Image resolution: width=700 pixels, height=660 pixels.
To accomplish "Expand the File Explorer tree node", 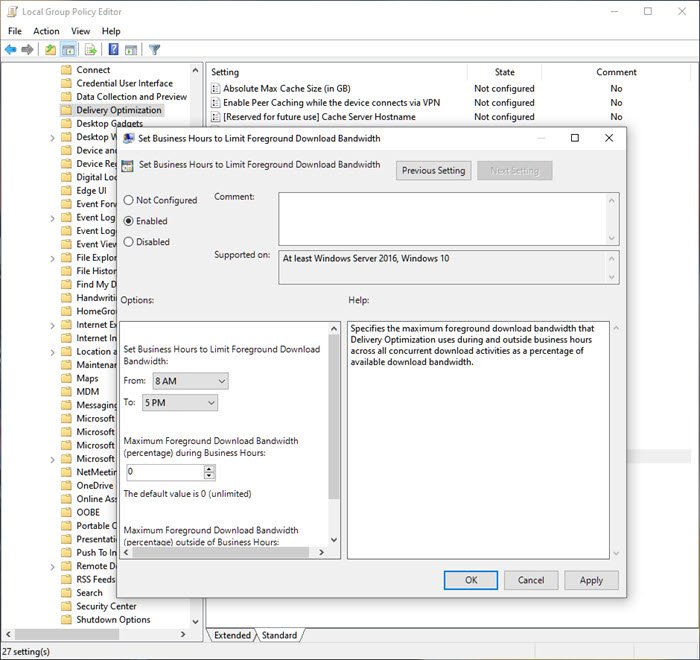I will (x=52, y=259).
